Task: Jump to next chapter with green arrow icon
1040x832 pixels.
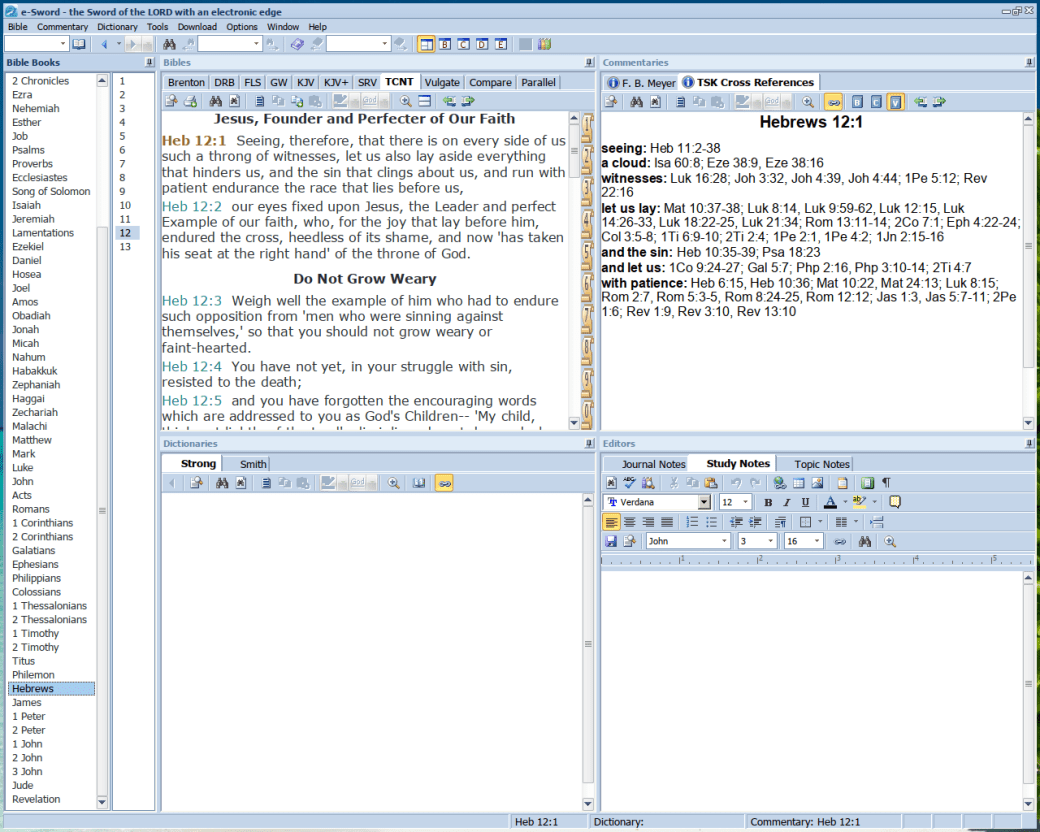Action: pyautogui.click(x=467, y=101)
